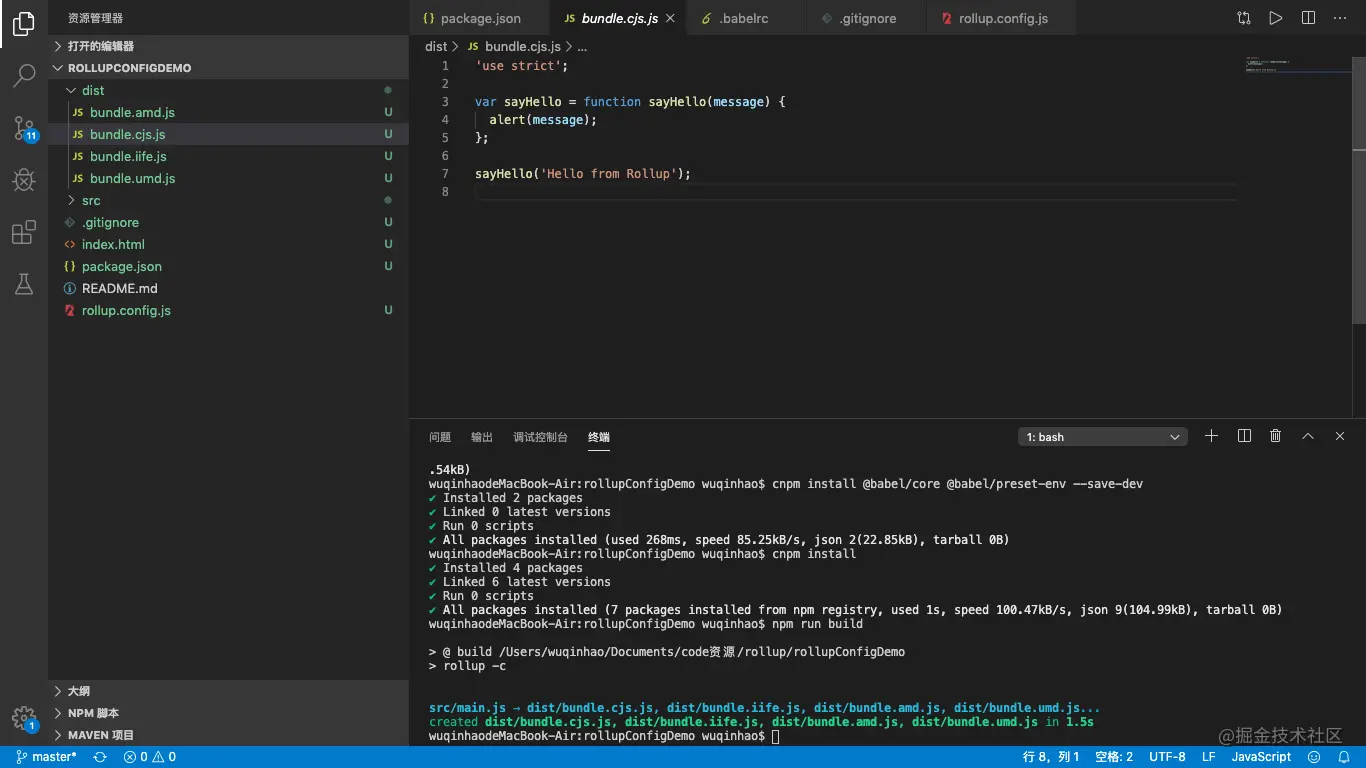This screenshot has height=768, width=1366.
Task: Open the Run and Debug view
Action: [24, 180]
